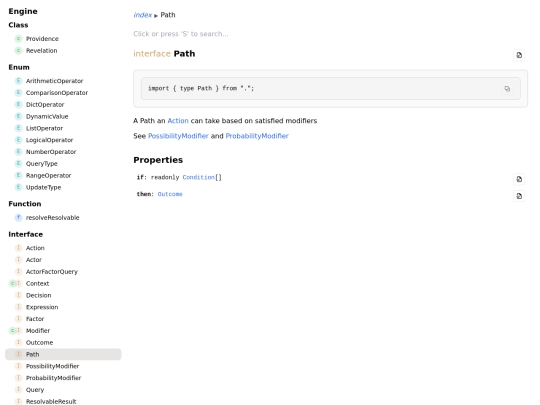This screenshot has width=540, height=405.
Task: Open the PossibilityModifier link in description
Action: tap(178, 136)
